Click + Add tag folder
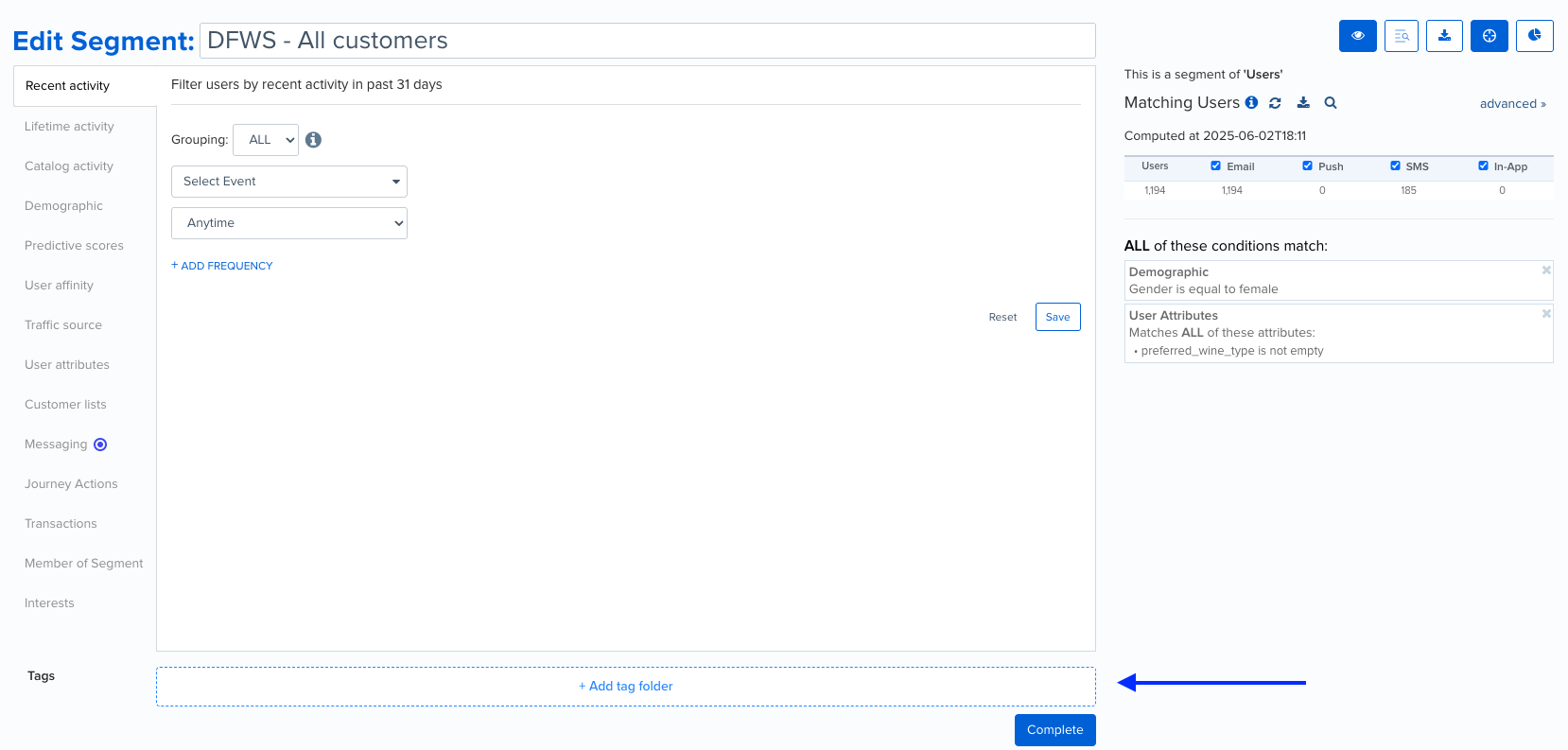Image resolution: width=1568 pixels, height=750 pixels. click(626, 687)
